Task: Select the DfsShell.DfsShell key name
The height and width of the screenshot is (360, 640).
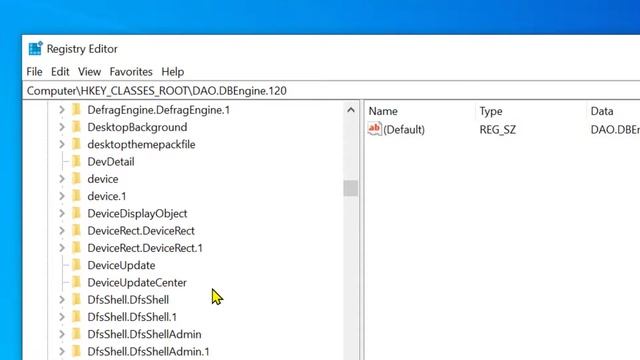Action: [128, 300]
